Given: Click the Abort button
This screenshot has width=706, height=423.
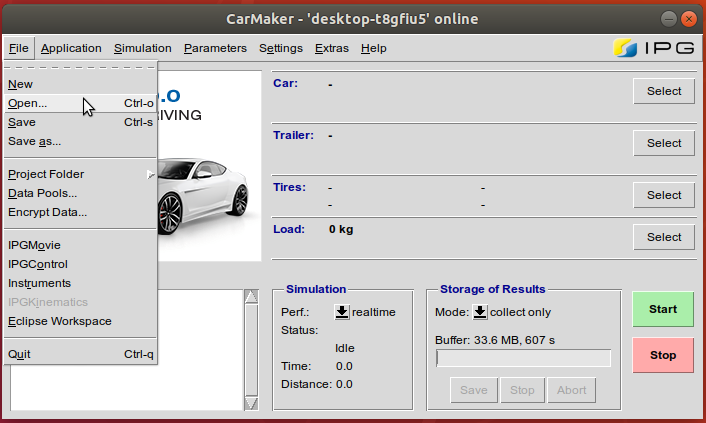Looking at the screenshot, I should click(571, 390).
